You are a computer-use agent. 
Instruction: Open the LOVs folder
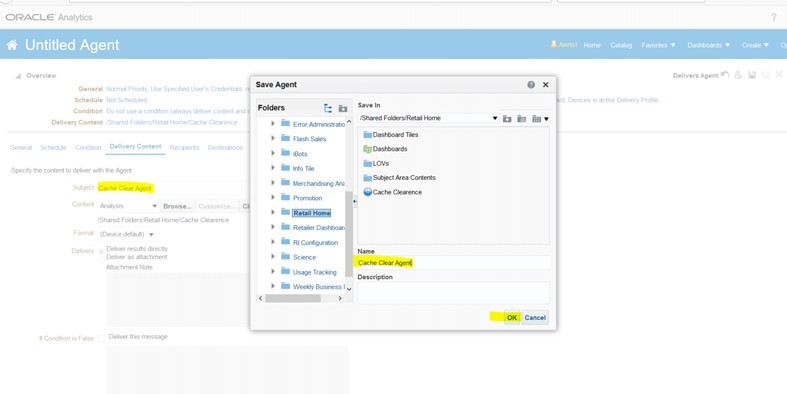376,164
